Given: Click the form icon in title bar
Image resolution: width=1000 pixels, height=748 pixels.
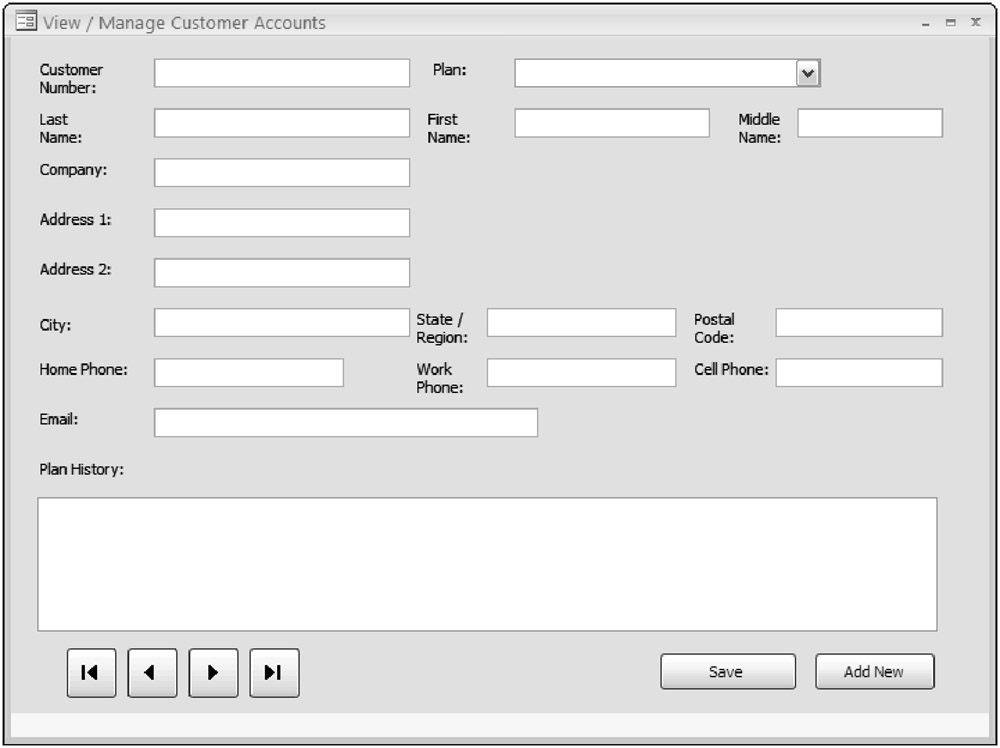Looking at the screenshot, I should pyautogui.click(x=26, y=22).
